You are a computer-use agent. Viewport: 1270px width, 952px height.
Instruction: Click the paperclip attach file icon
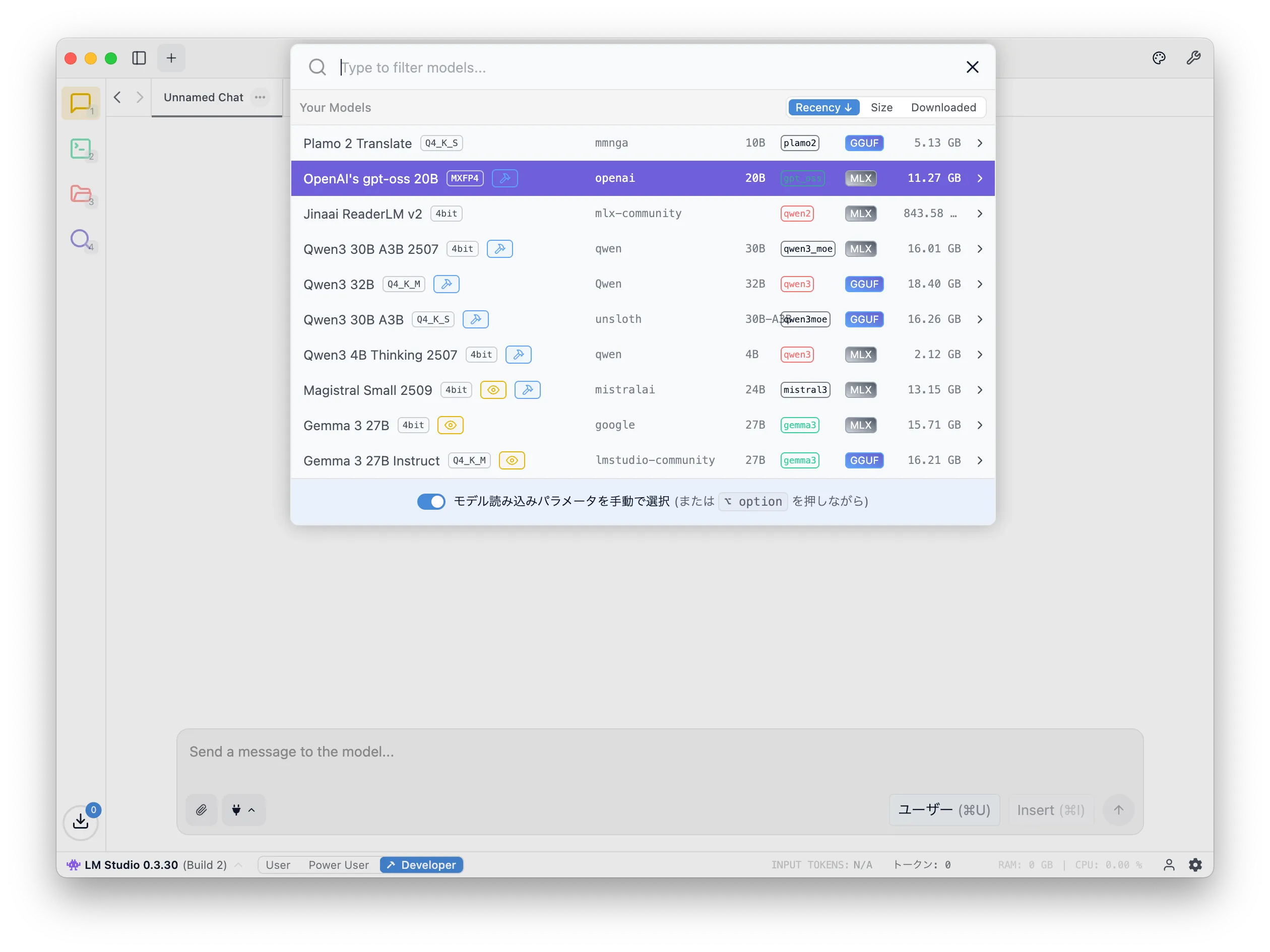pyautogui.click(x=202, y=809)
